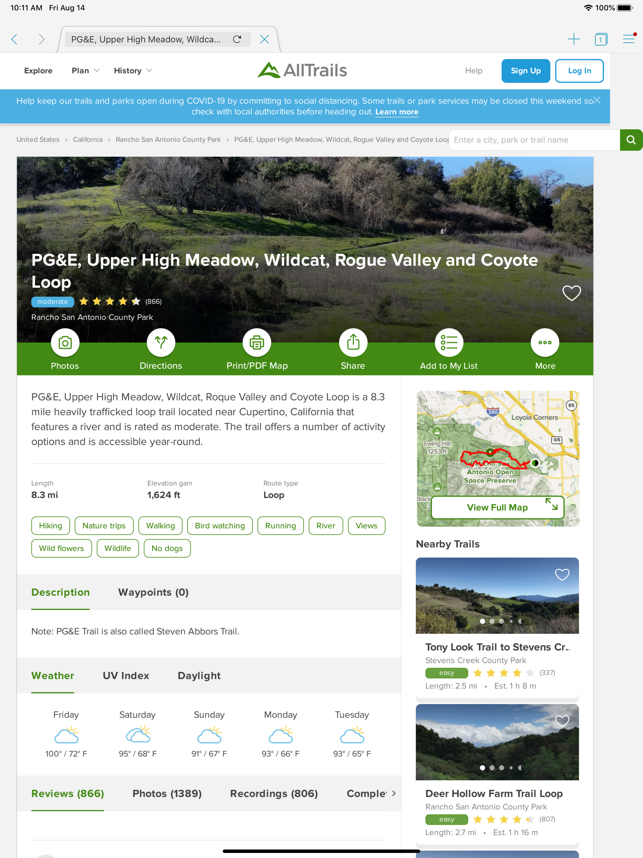
Task: Select the Weather tab
Action: coord(53,676)
